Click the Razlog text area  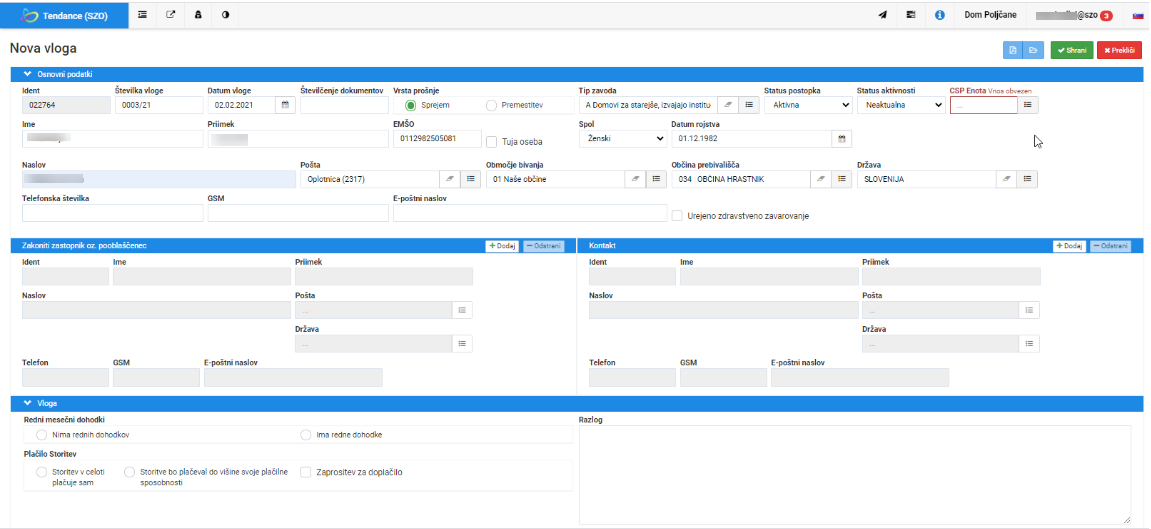[x=855, y=475]
